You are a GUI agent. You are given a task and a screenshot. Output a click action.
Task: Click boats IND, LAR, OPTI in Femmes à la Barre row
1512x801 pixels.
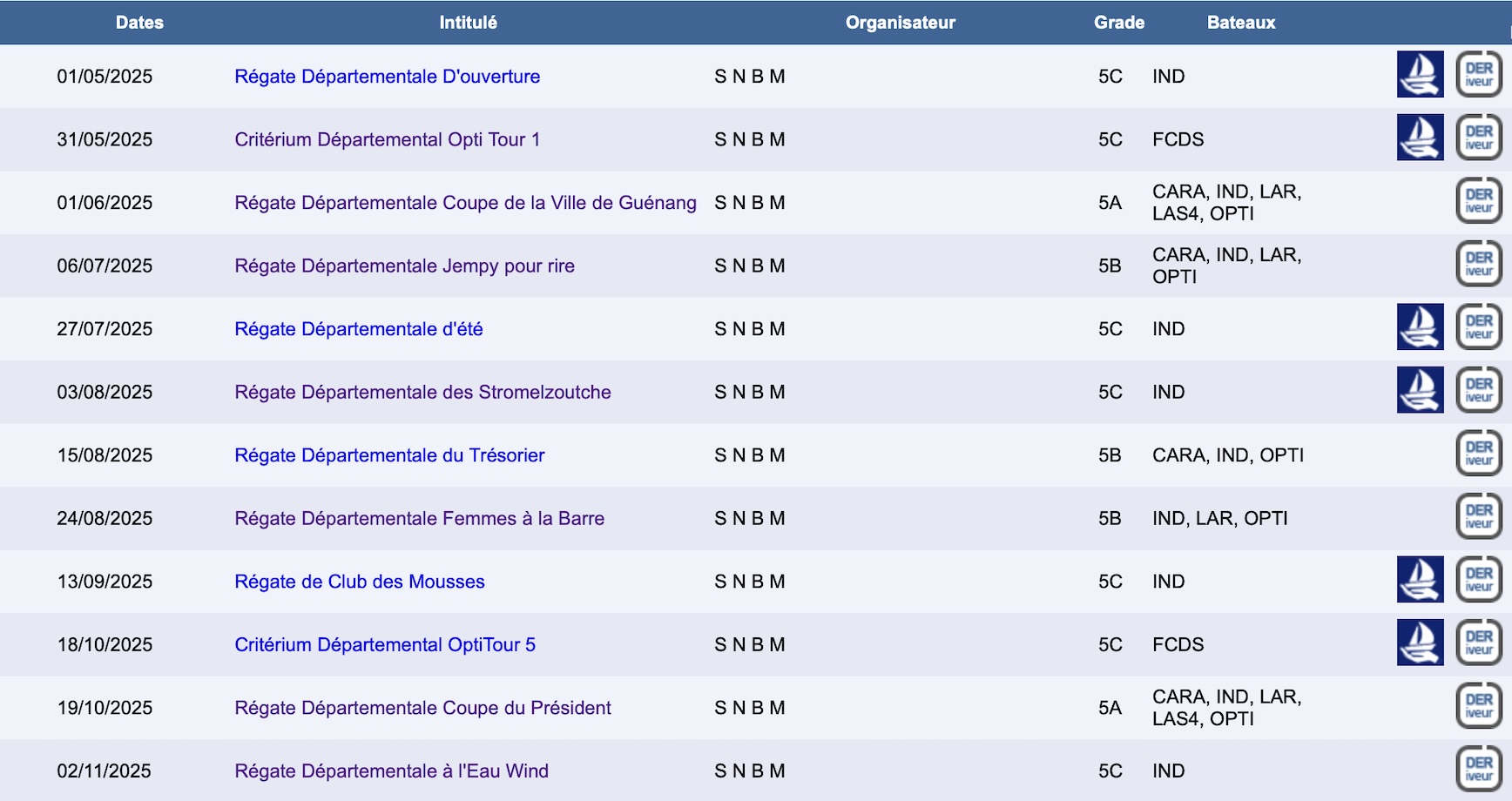click(x=1220, y=518)
